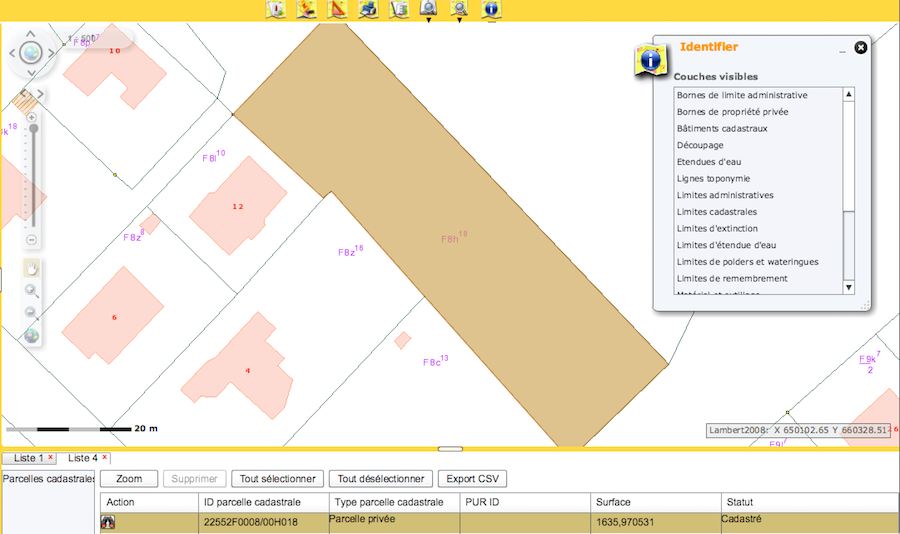Select the pushpin annotation tool
Screen dimensions: 900x534
pos(307,9)
